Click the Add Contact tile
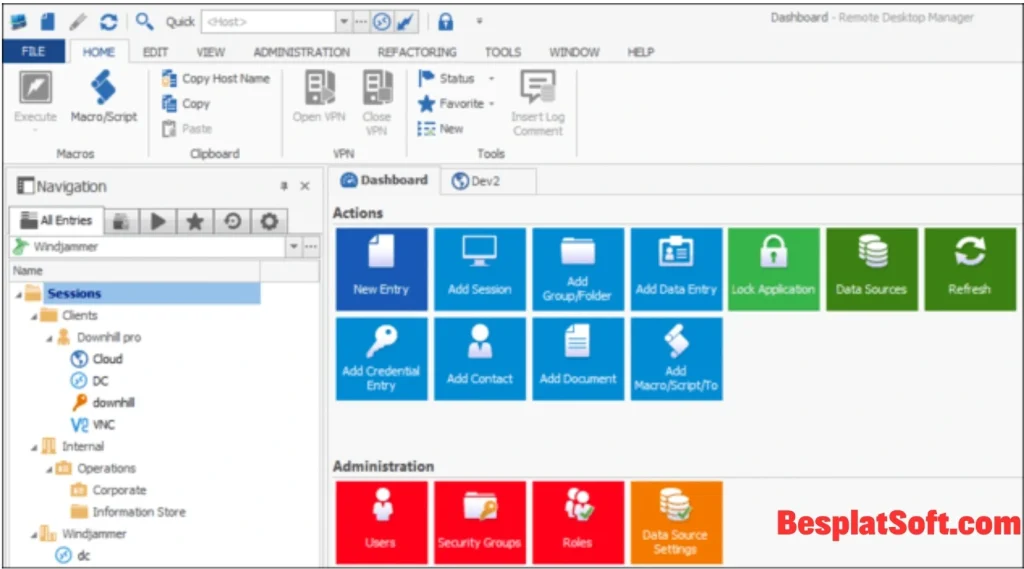The width and height of the screenshot is (1024, 569). (x=479, y=359)
